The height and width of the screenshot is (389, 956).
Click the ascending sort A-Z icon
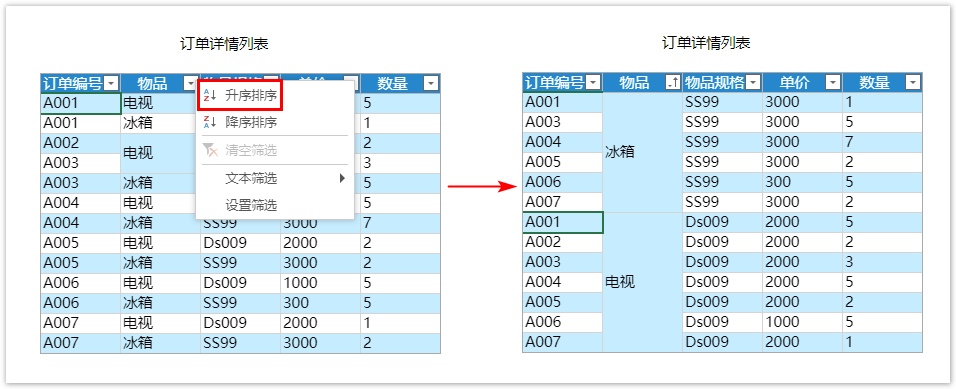click(210, 95)
